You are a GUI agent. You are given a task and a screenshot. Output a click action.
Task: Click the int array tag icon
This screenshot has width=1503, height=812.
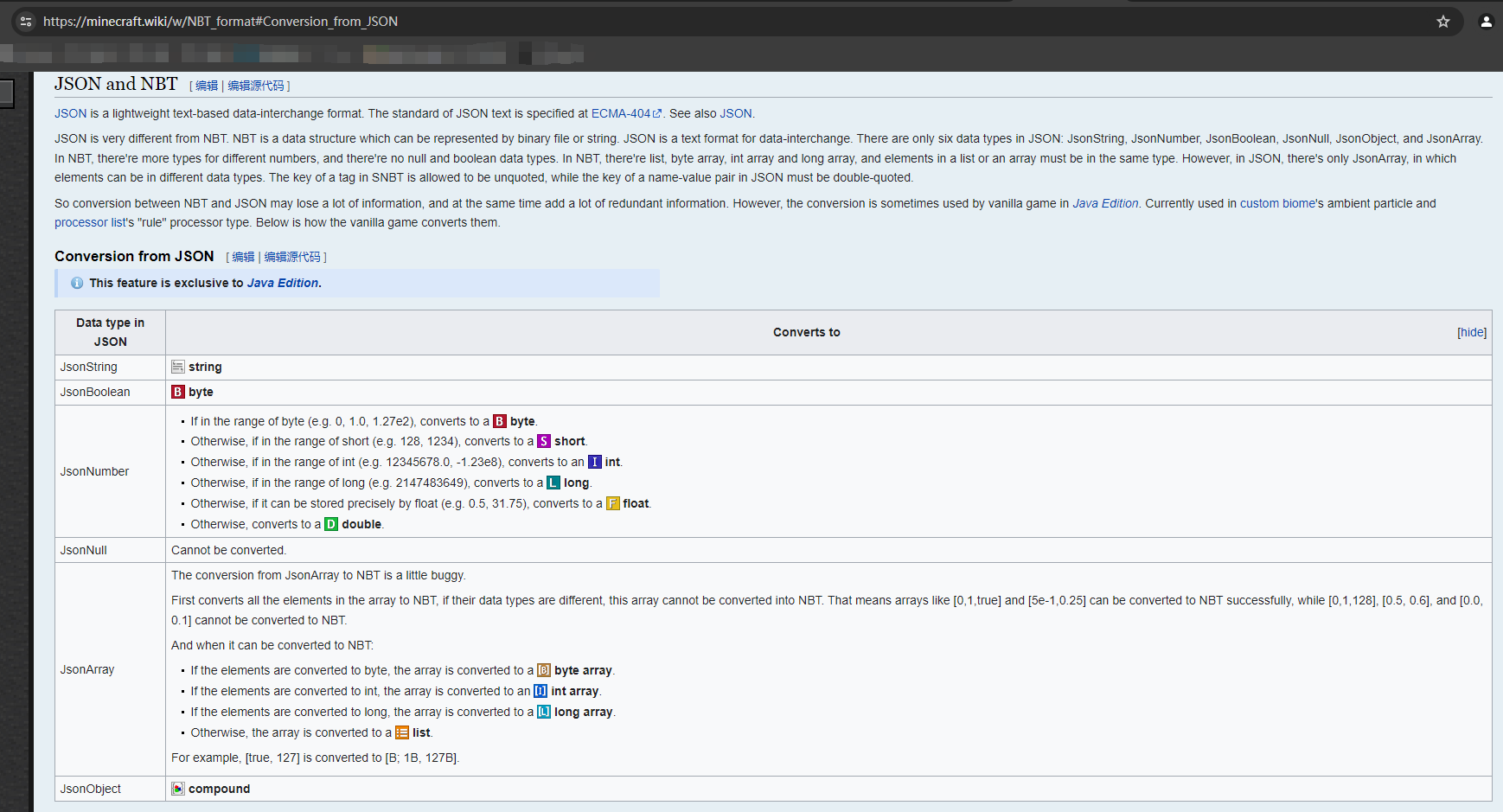pos(540,691)
